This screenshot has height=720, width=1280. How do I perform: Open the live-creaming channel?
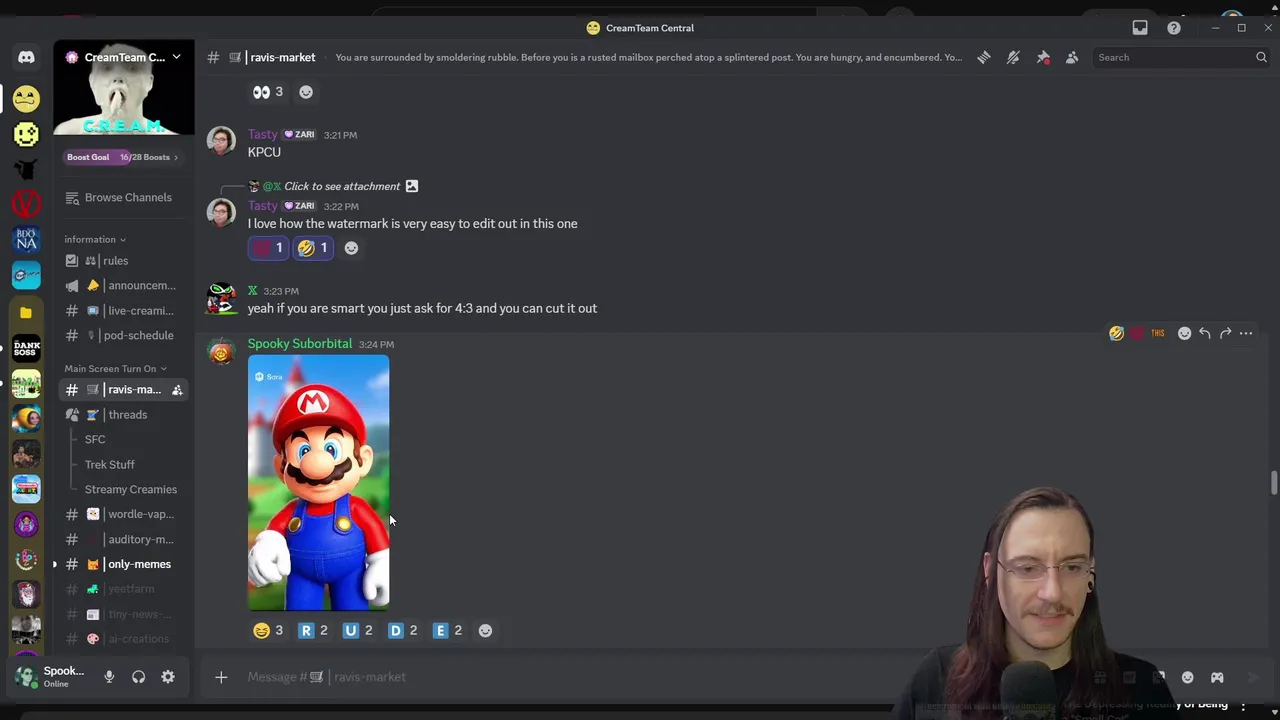(124, 311)
